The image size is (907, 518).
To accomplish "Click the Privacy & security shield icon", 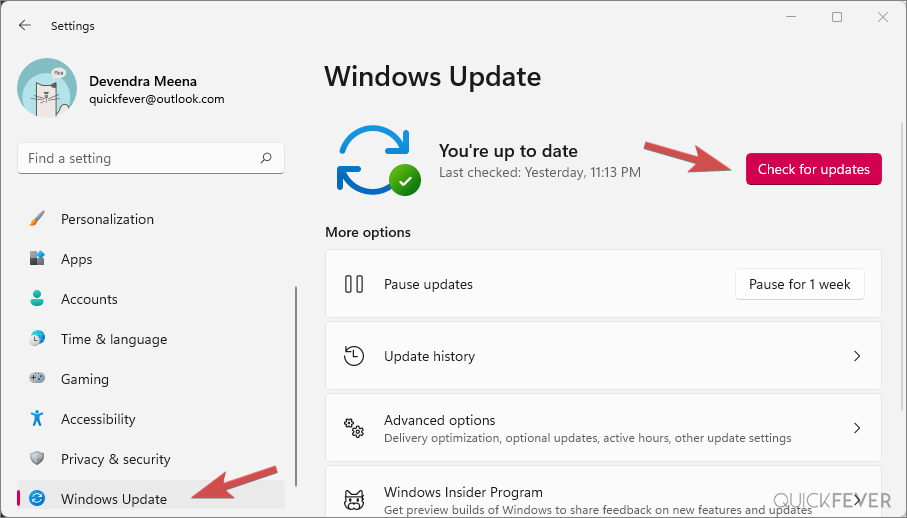I will pyautogui.click(x=37, y=458).
